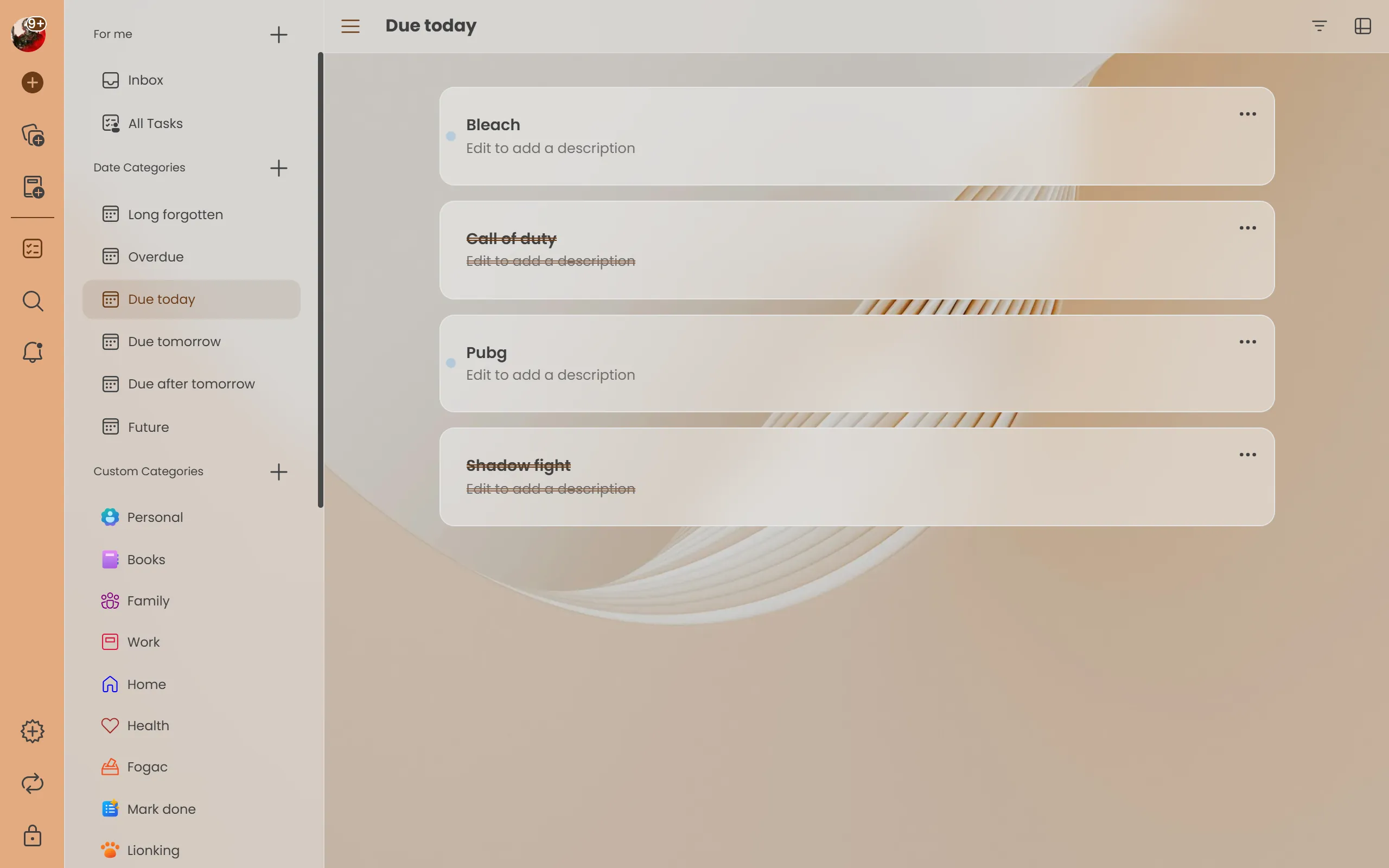Click the lock icon in left rail

[32, 836]
